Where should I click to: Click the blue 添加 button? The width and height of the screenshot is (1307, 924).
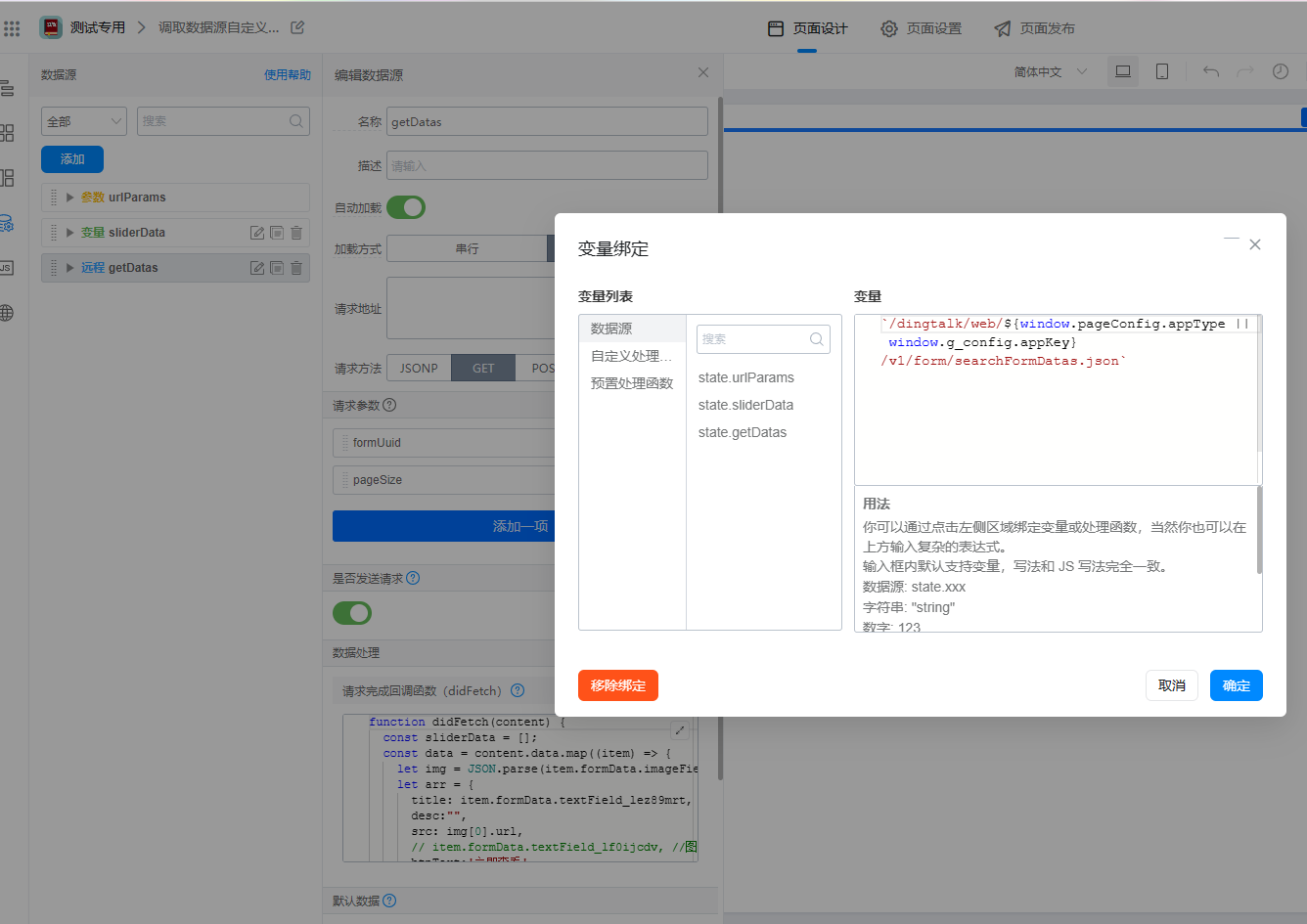(x=72, y=159)
